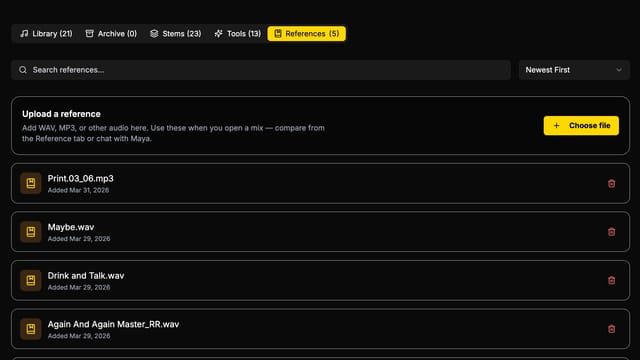The image size is (640, 360).
Task: Click the layers icon on Stems tab
Action: click(154, 33)
